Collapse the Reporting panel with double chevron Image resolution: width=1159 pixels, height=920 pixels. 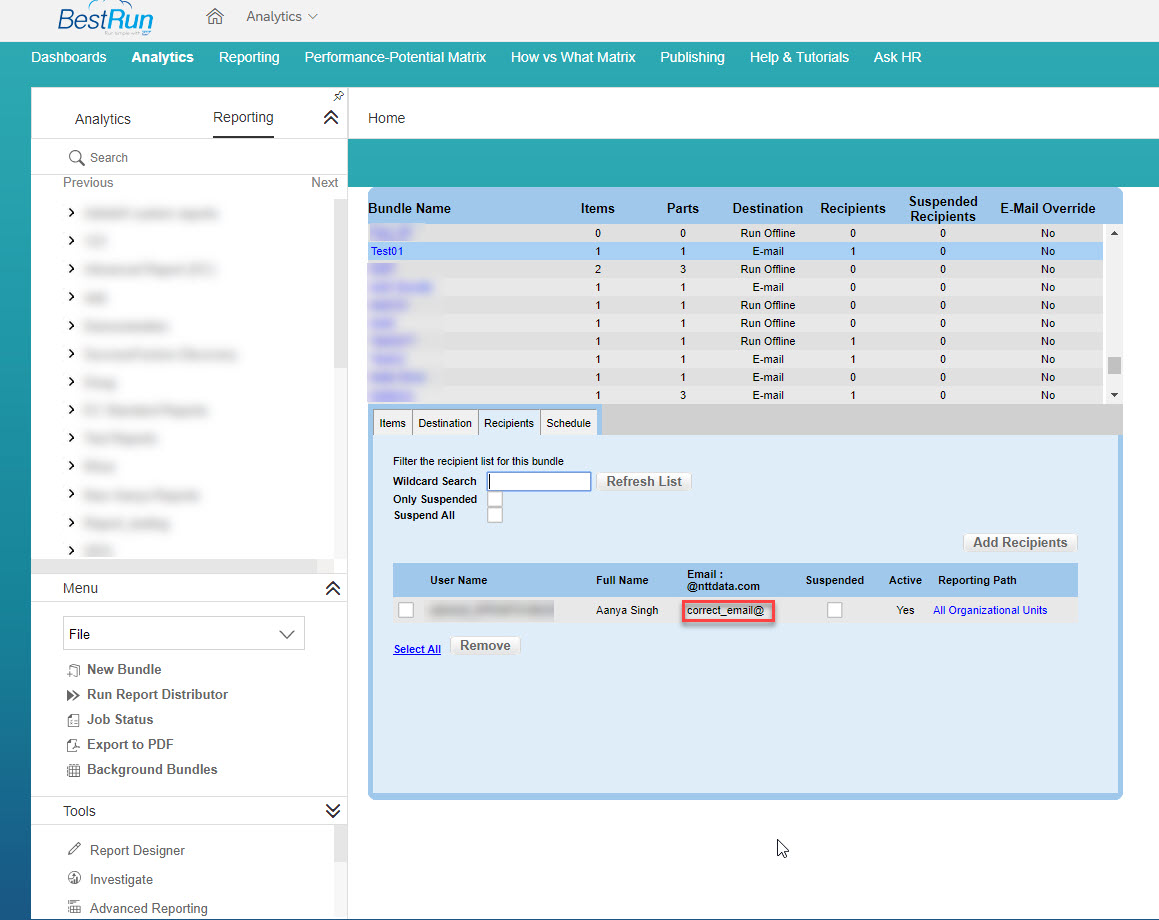[x=331, y=117]
